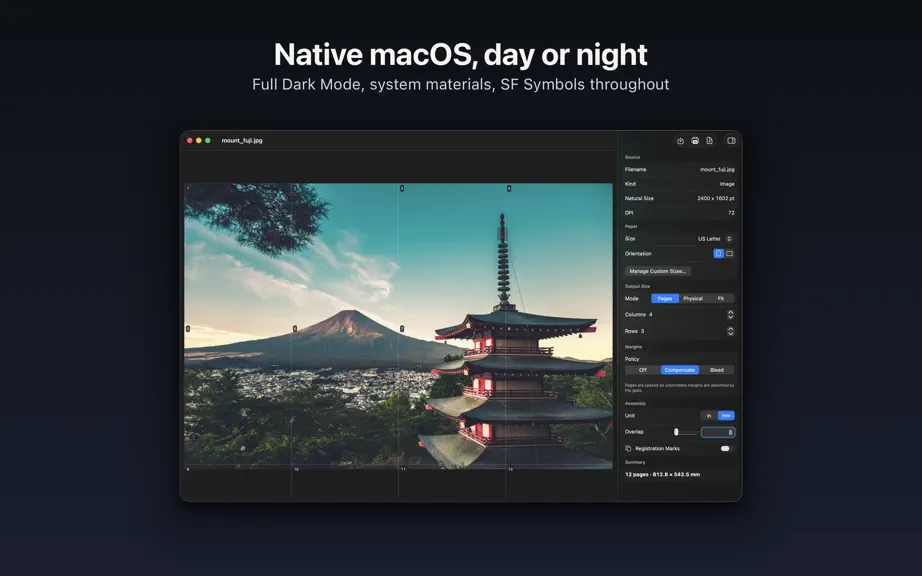Viewport: 922px width, 576px height.
Task: Select landscape orientation icon
Action: (730, 253)
